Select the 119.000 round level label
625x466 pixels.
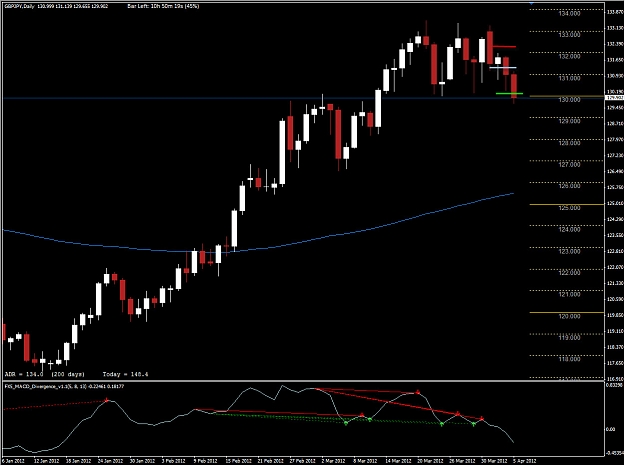[x=570, y=338]
